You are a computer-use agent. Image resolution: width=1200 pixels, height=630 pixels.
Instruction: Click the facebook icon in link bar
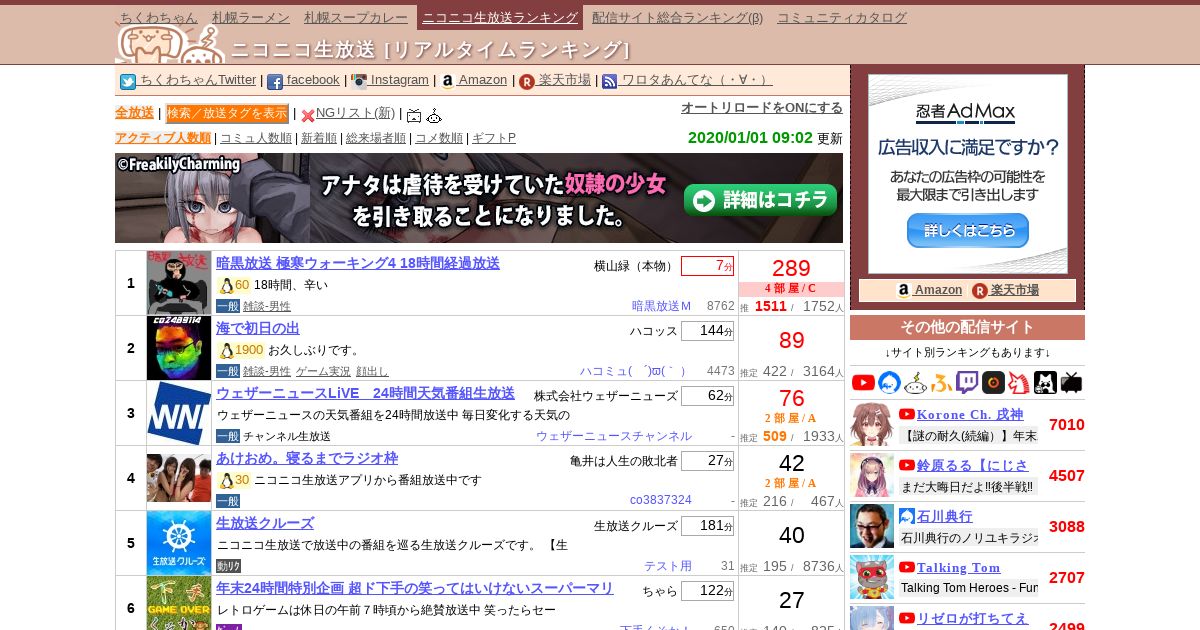[x=275, y=82]
